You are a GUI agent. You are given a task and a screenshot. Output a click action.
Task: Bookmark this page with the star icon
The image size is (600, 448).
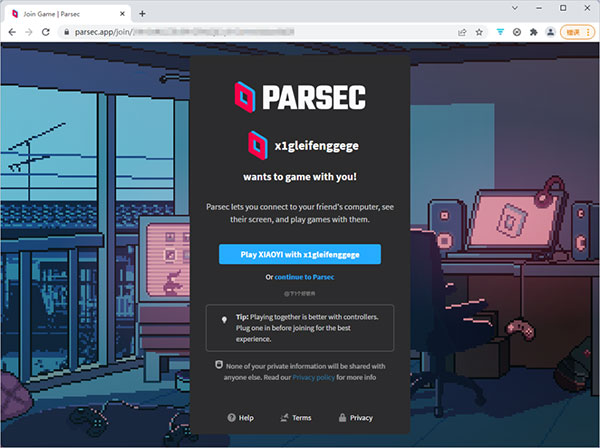tap(479, 33)
